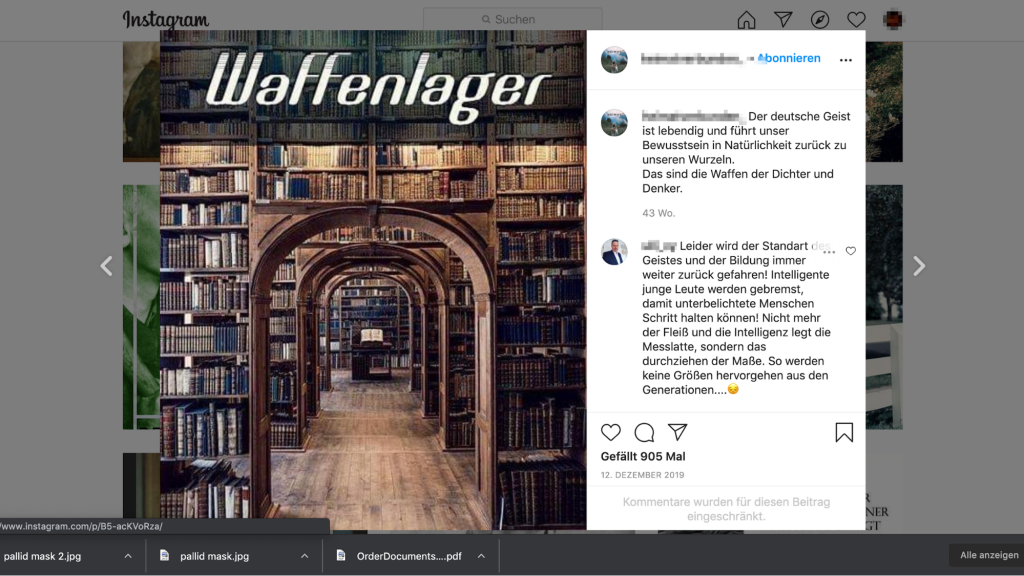
Task: Open the Explore compass icon
Action: (820, 20)
